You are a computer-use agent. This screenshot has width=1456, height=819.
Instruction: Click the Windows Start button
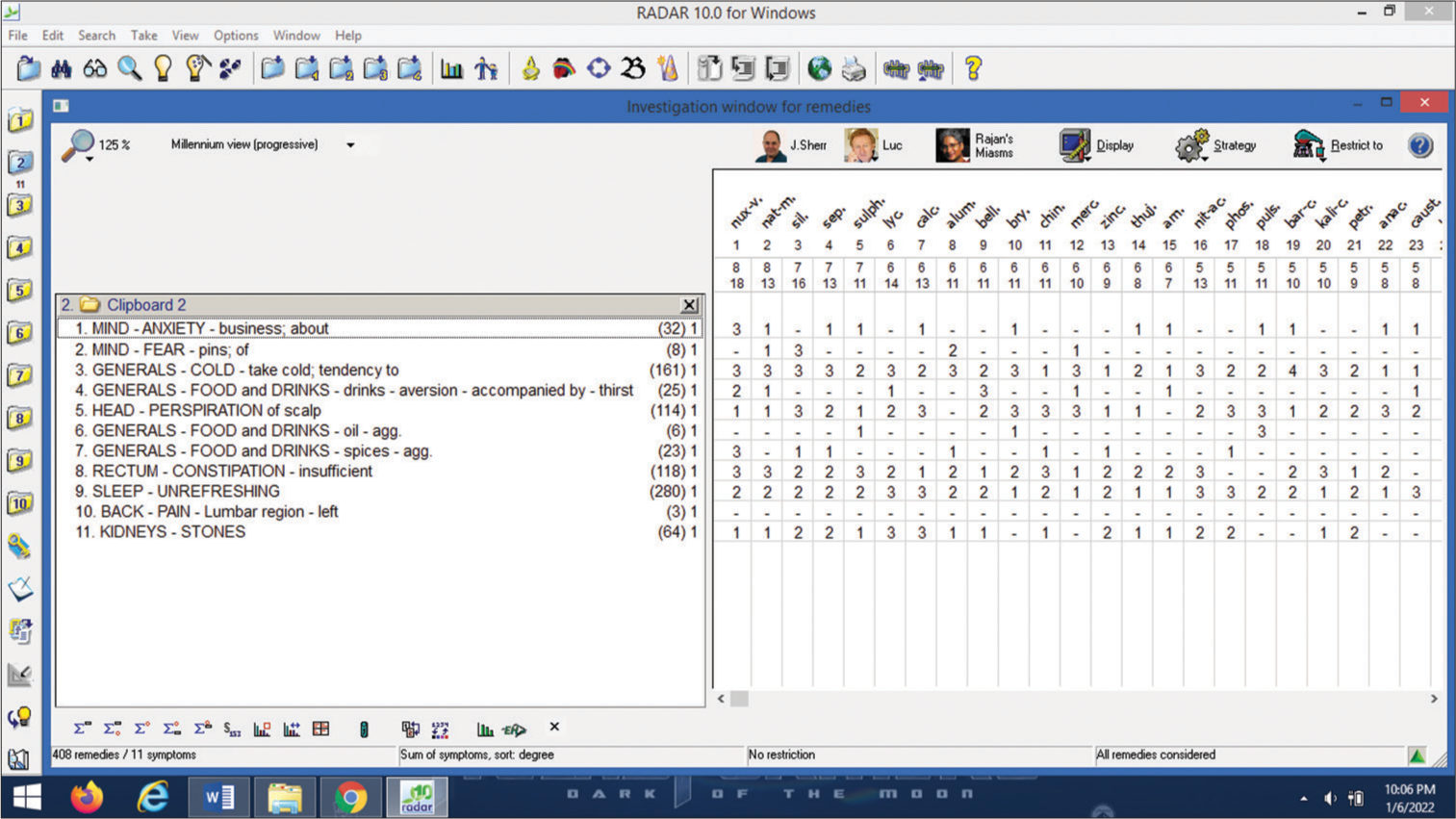tap(26, 797)
